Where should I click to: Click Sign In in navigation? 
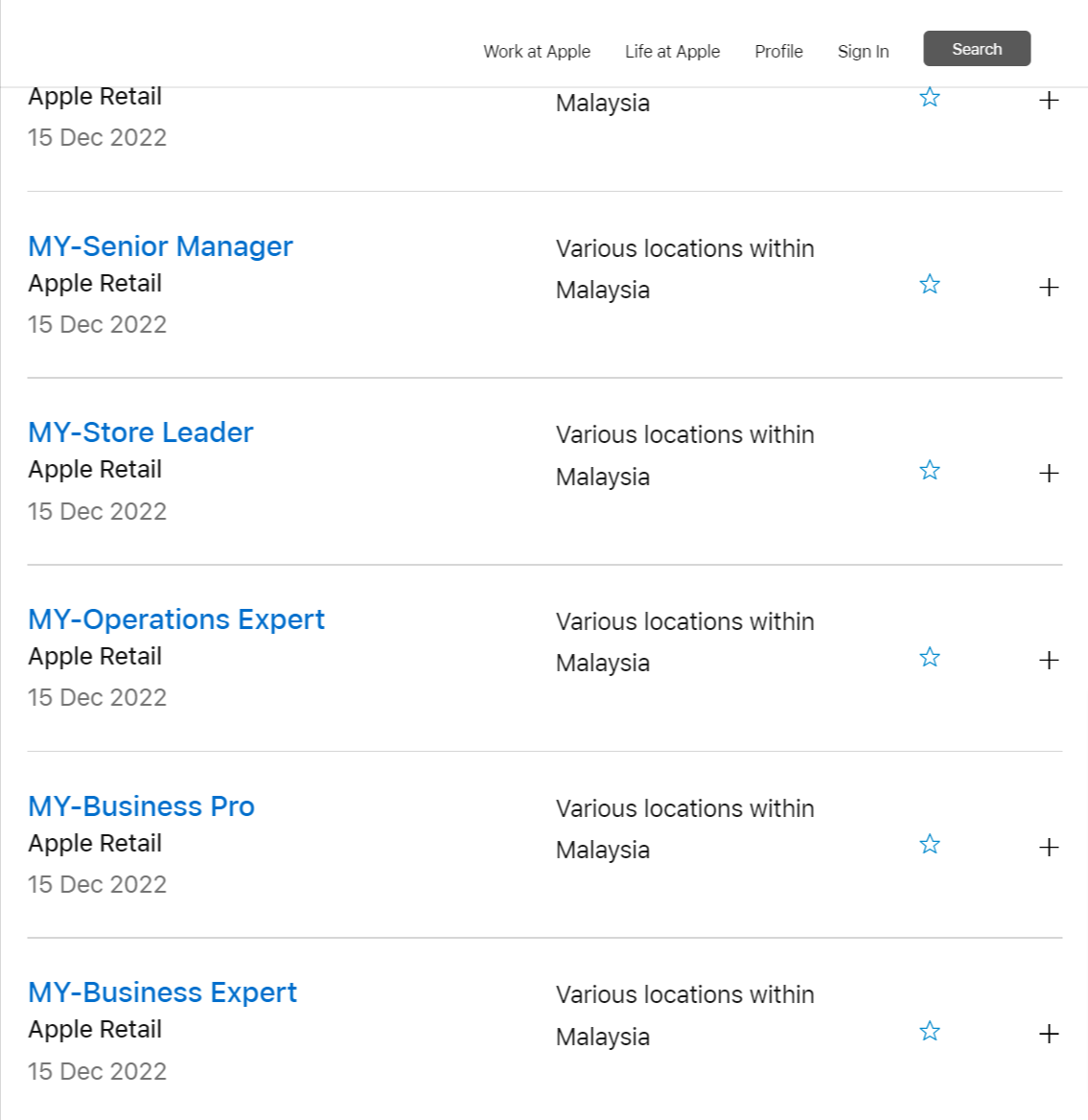click(x=863, y=52)
